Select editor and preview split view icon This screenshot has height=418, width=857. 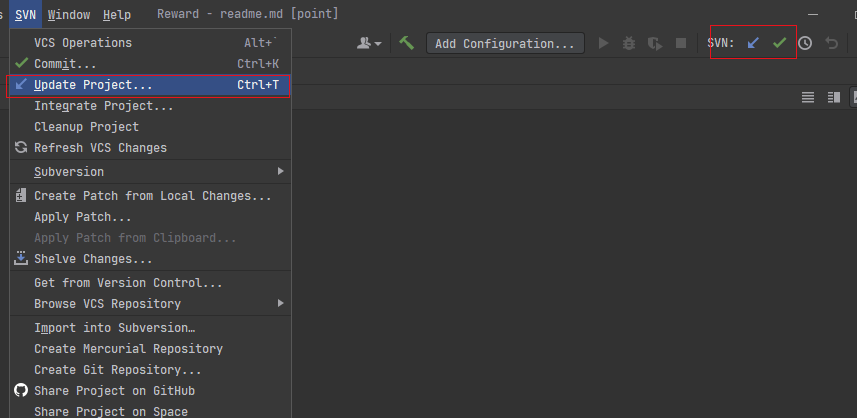tap(833, 97)
